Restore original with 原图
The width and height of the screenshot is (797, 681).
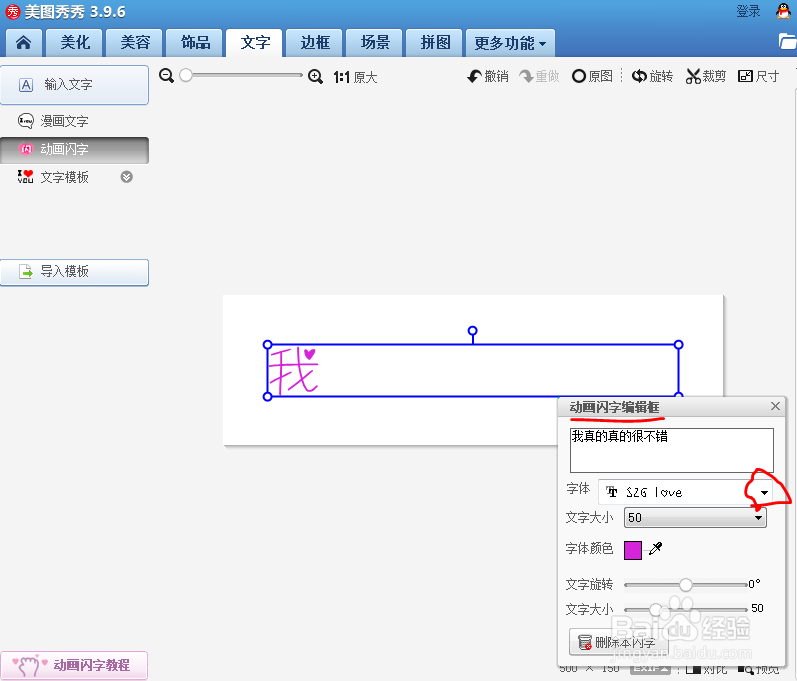pos(592,76)
